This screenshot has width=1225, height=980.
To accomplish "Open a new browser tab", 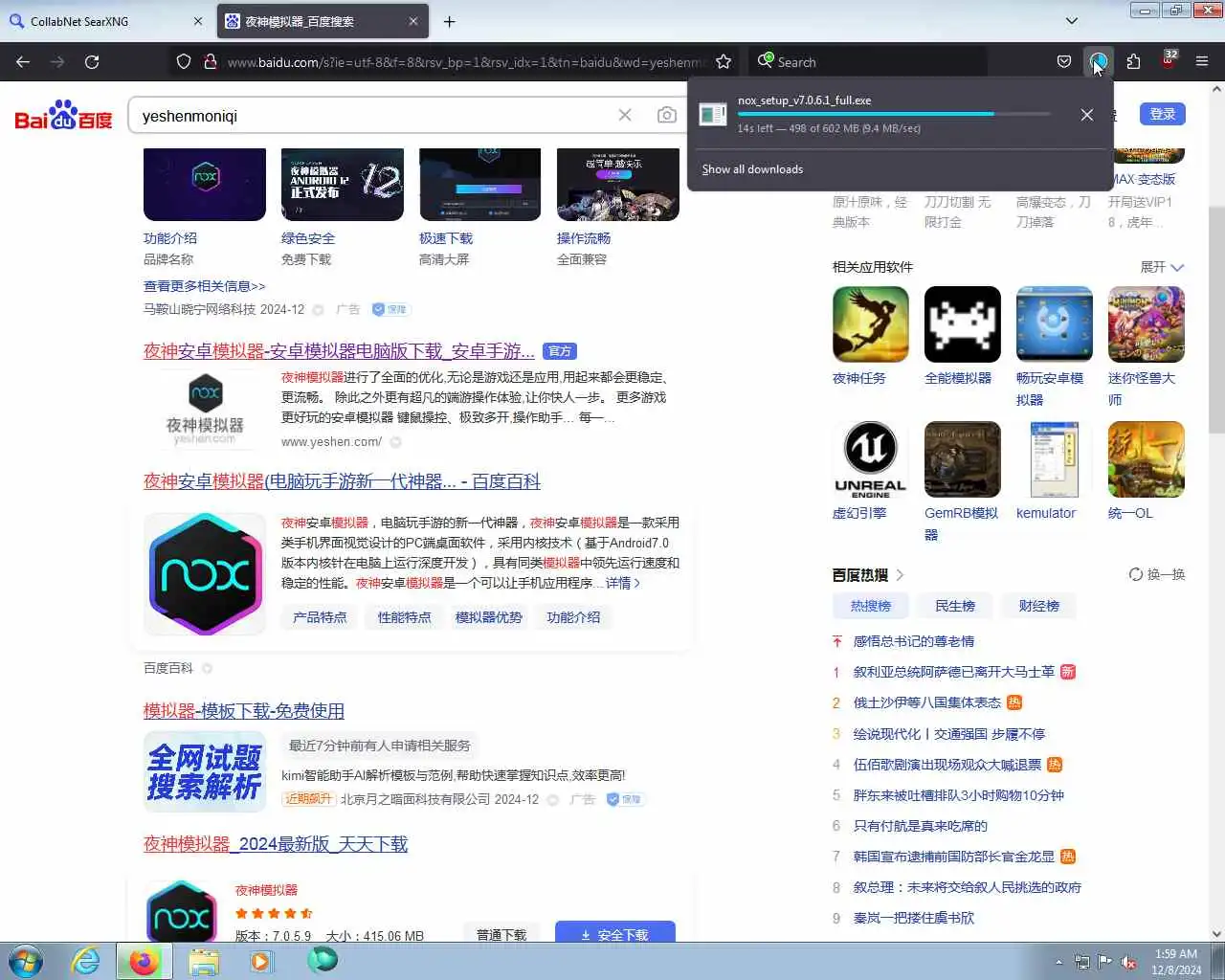I will click(449, 21).
